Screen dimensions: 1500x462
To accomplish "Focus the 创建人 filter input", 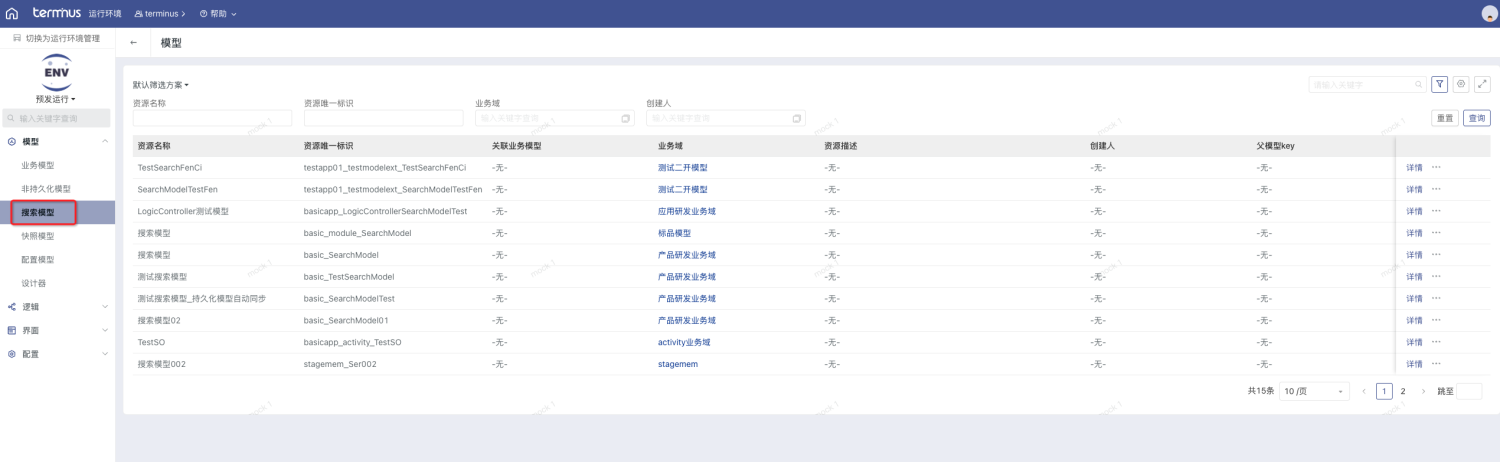I will [726, 118].
